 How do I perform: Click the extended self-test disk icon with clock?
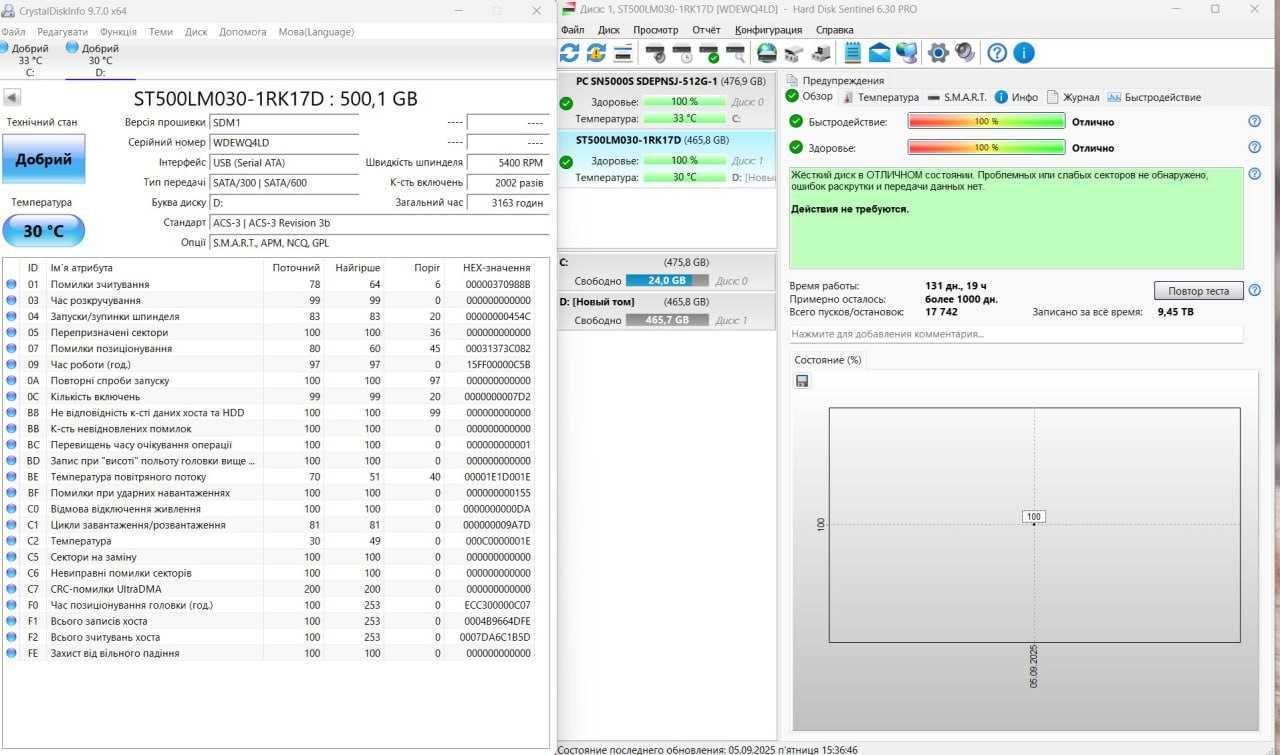[682, 53]
